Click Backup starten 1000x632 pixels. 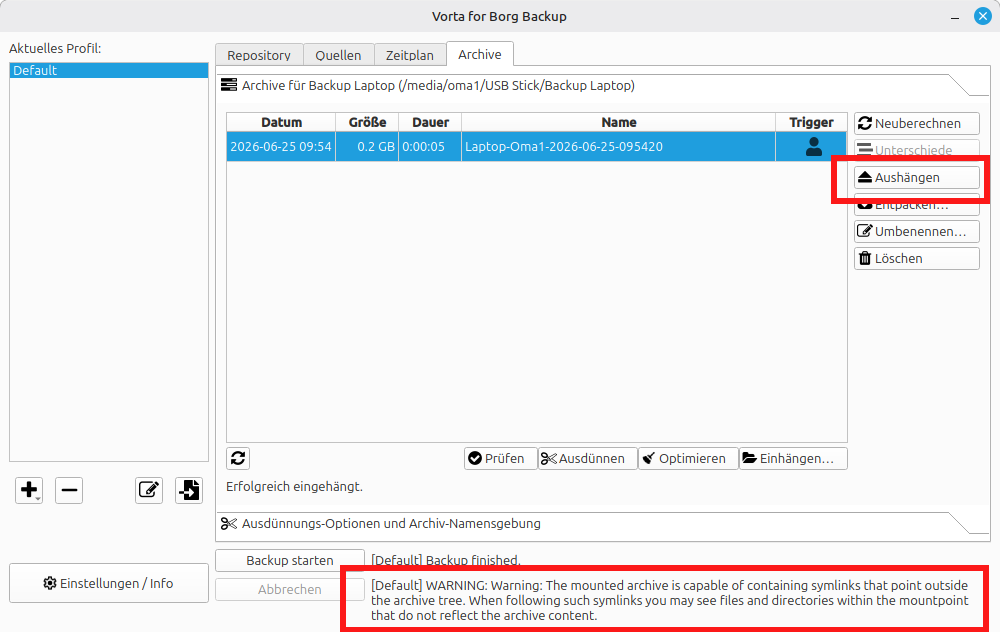(x=290, y=560)
